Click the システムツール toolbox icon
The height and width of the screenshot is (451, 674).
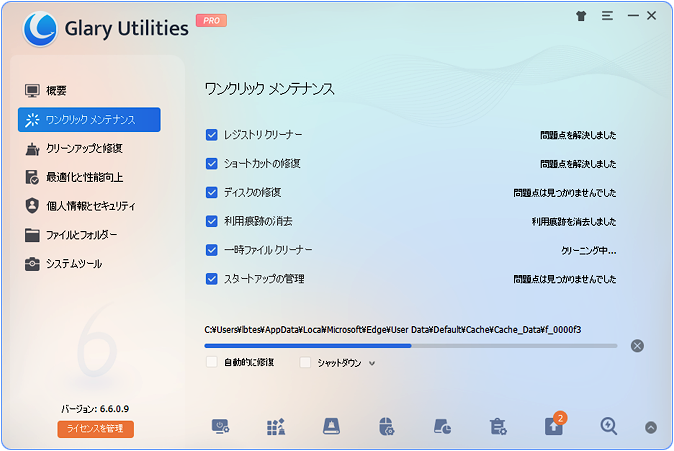click(32, 264)
